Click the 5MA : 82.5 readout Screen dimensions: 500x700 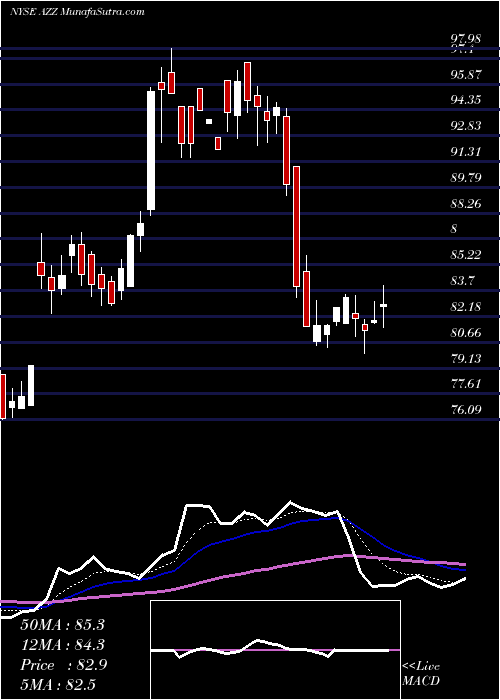click(x=58, y=685)
